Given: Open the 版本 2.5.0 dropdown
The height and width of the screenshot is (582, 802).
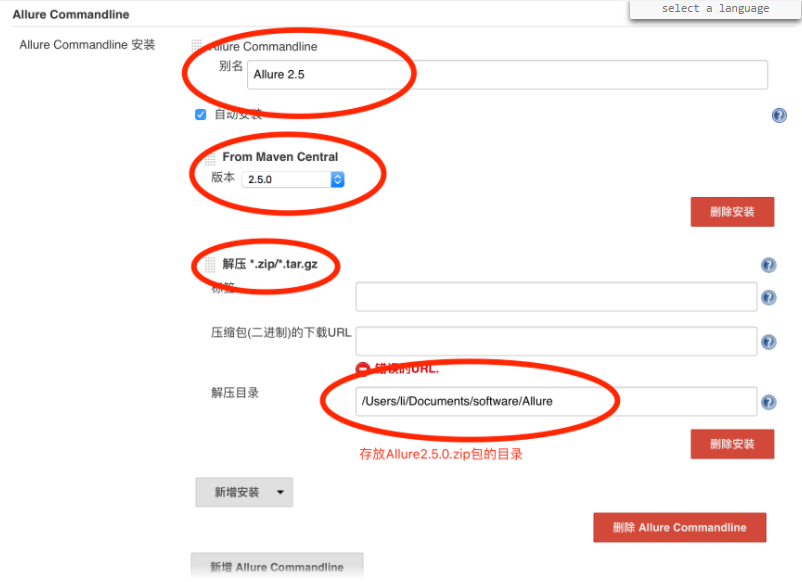Looking at the screenshot, I should coord(293,180).
